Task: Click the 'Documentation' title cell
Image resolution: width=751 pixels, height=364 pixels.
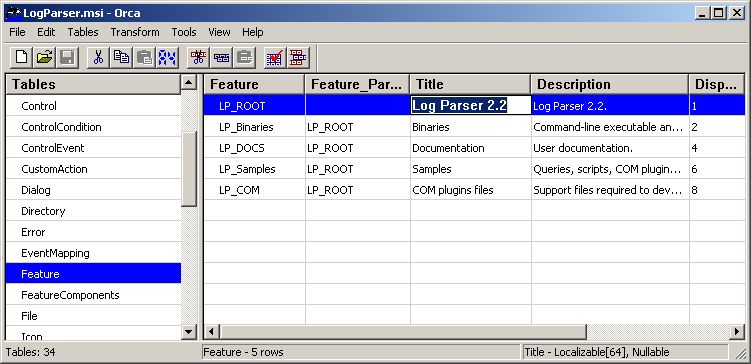Action: click(x=470, y=148)
